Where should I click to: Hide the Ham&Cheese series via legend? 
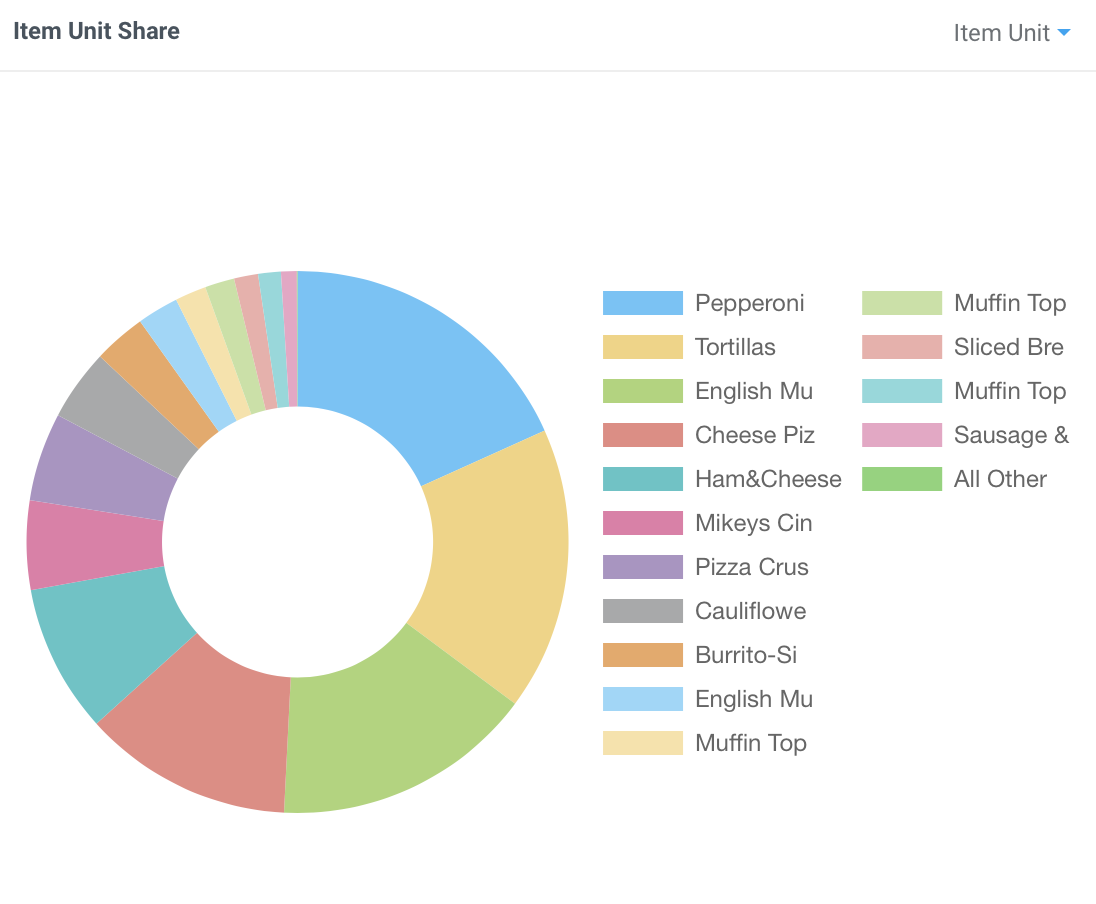point(721,479)
